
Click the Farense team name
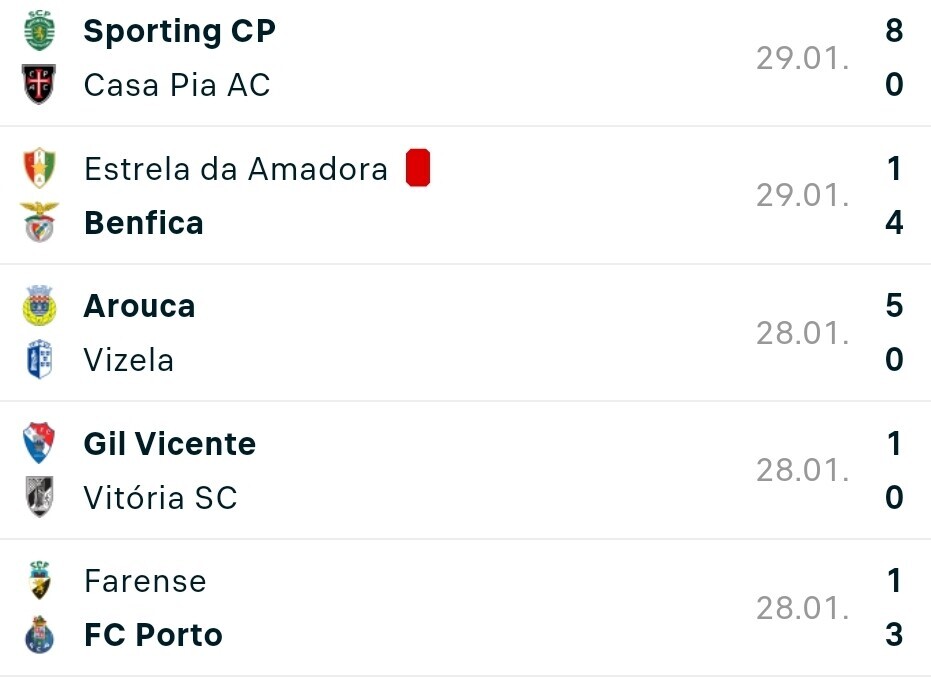click(x=145, y=581)
